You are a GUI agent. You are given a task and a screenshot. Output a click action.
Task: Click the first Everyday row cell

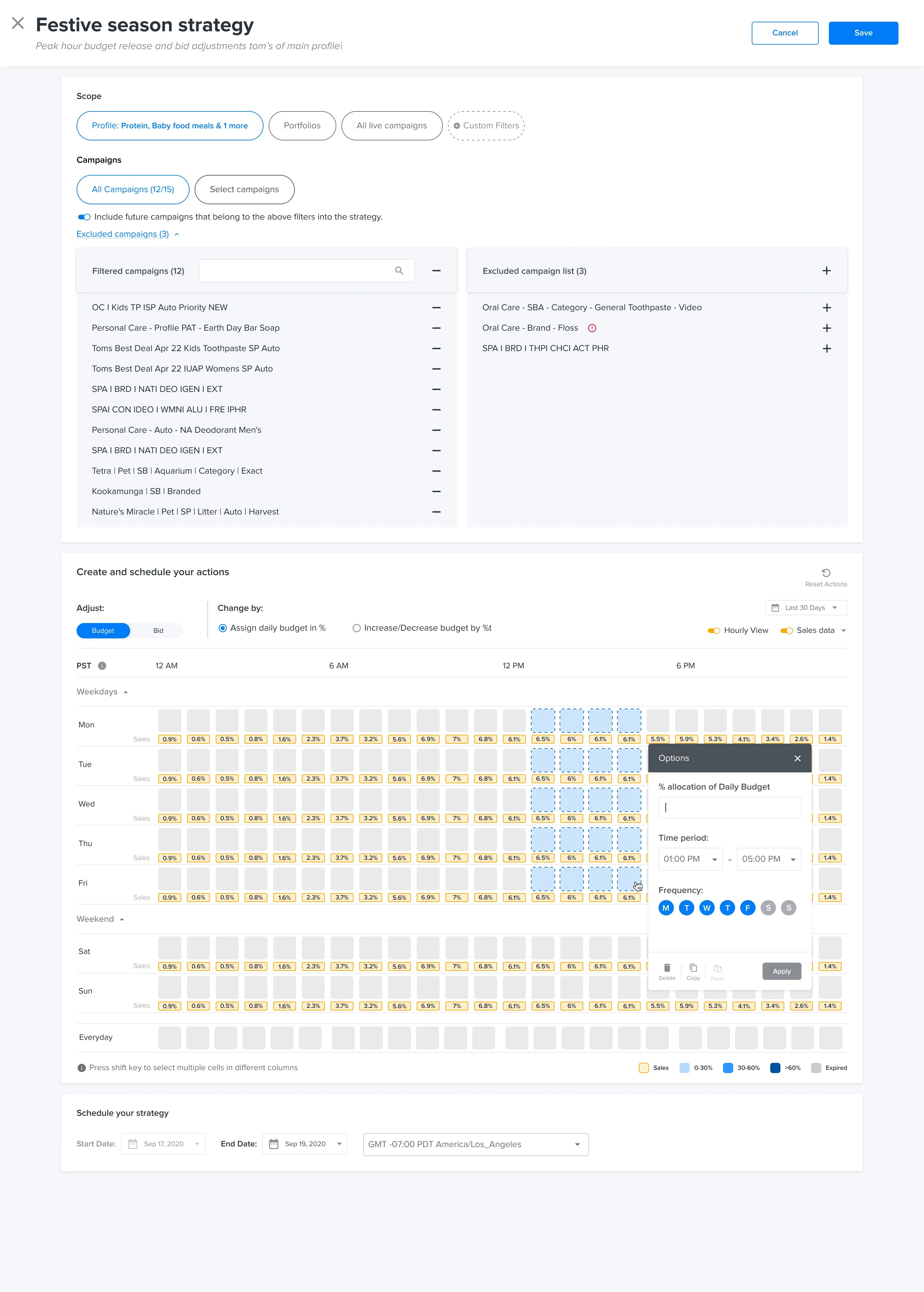169,1038
